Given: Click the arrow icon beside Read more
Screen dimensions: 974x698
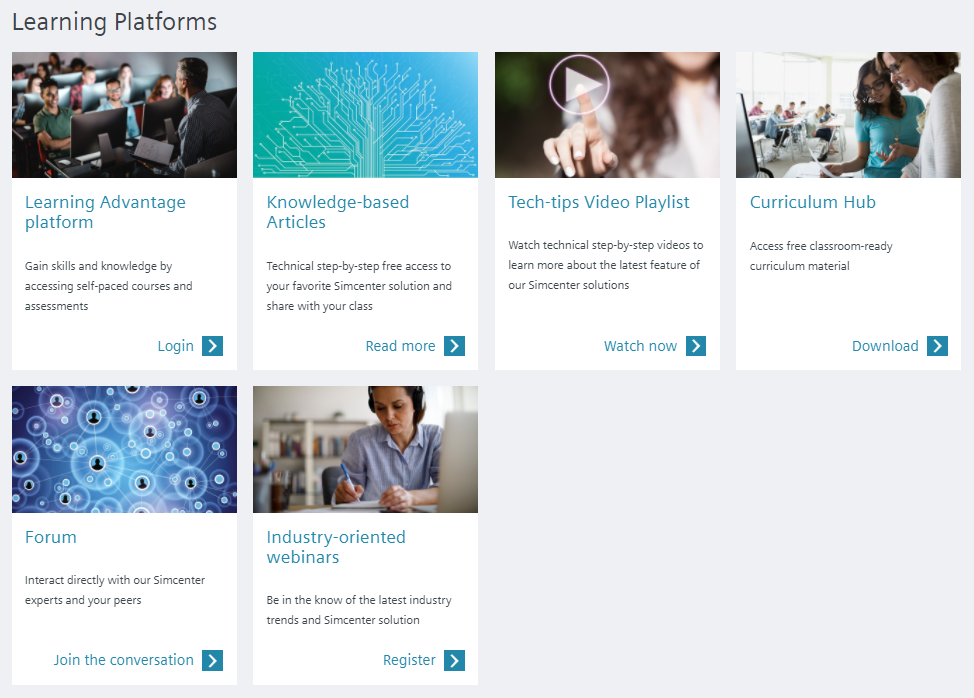Looking at the screenshot, I should (x=454, y=346).
